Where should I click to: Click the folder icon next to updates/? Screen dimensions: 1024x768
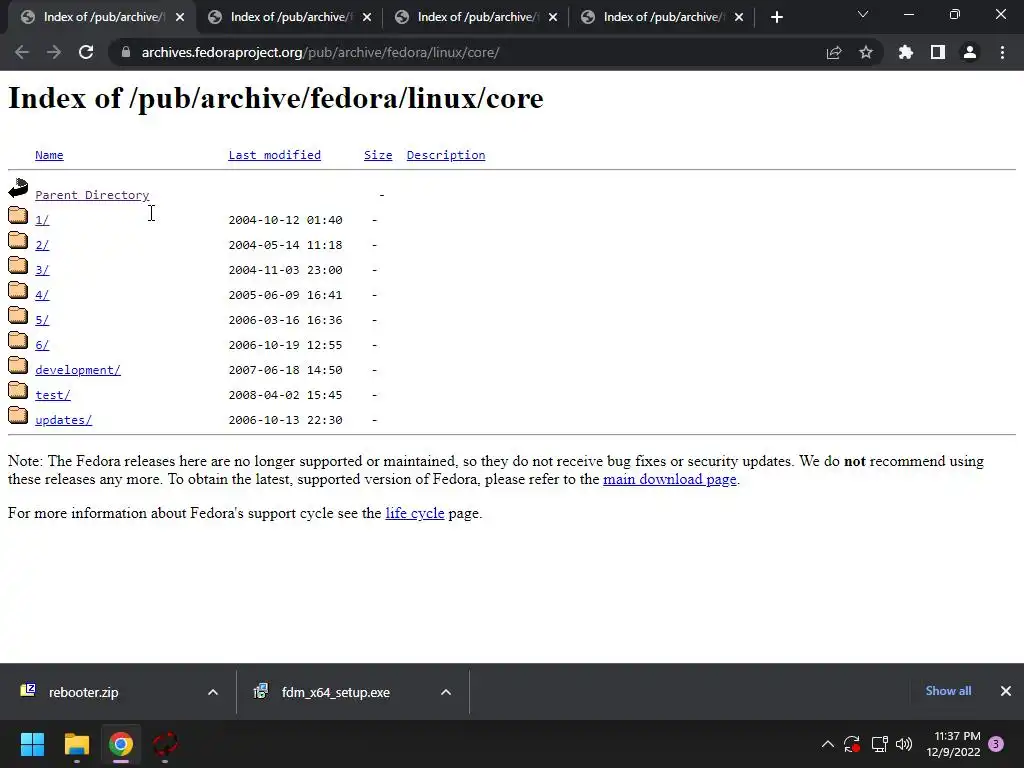18,415
